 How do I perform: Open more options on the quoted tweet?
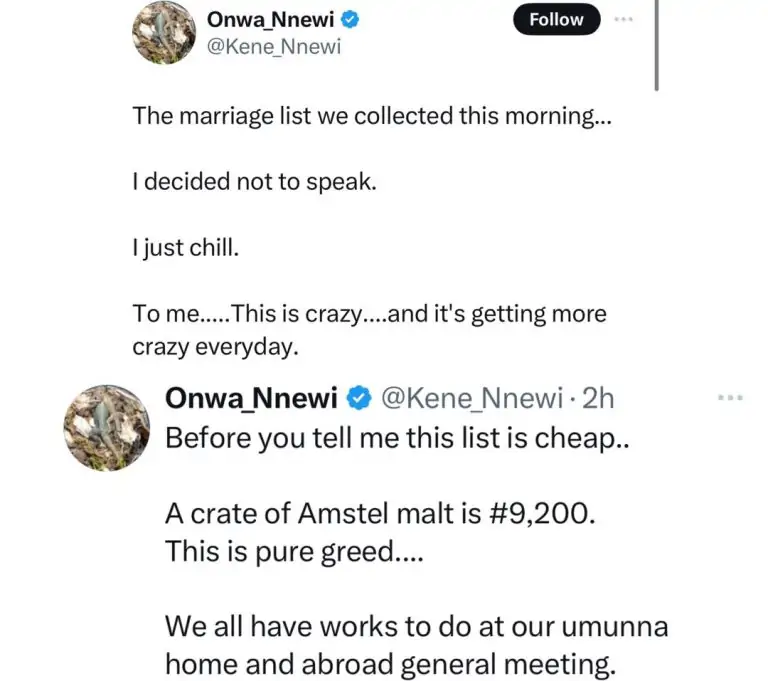[731, 398]
